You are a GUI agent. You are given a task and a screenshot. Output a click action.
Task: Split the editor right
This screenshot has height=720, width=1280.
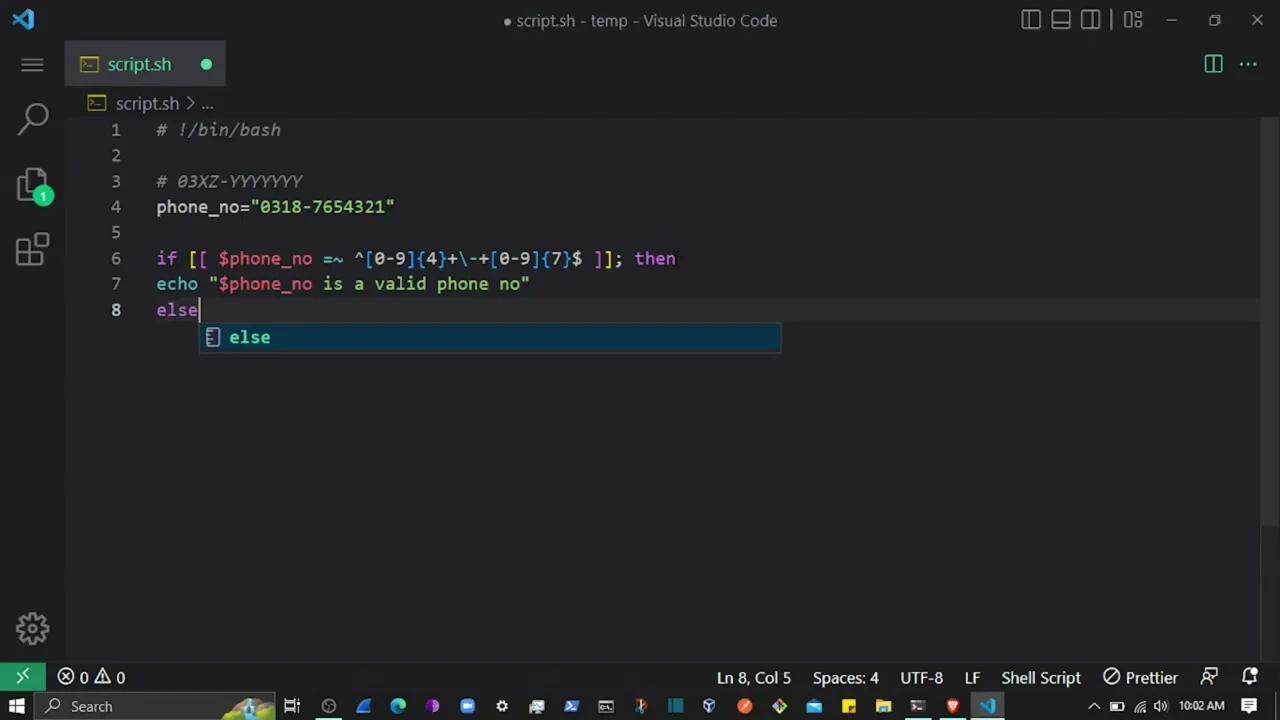click(x=1213, y=64)
